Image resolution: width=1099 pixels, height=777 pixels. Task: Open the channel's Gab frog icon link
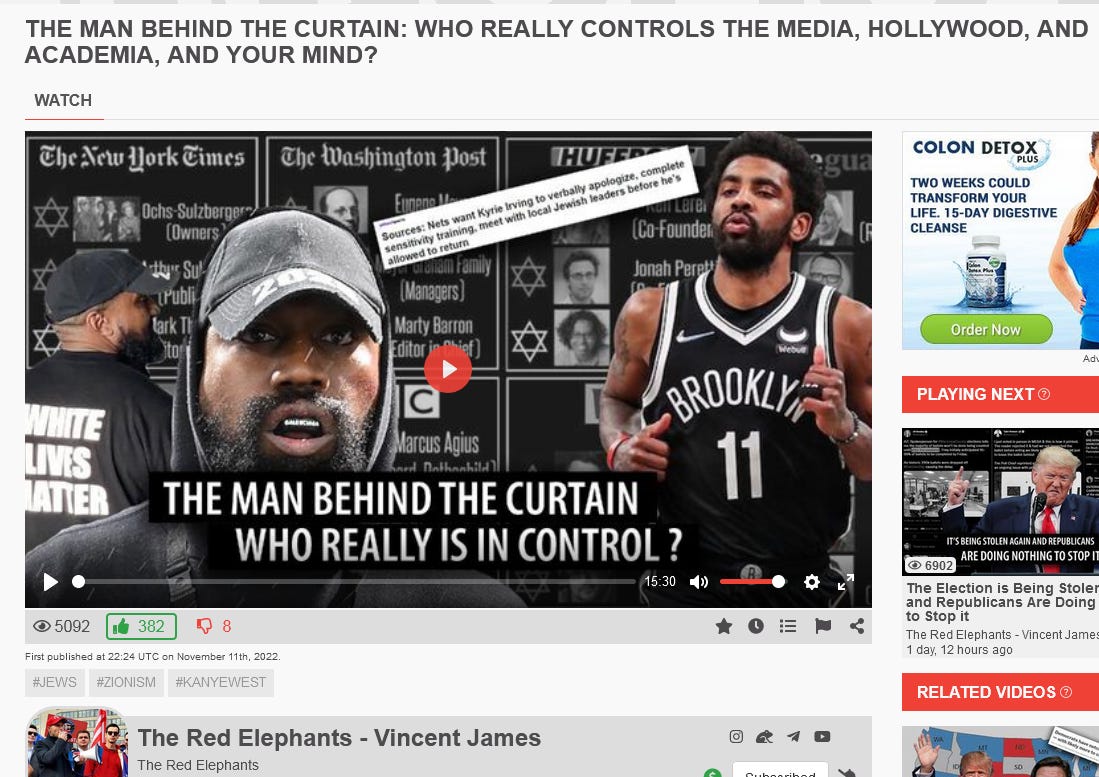(765, 736)
